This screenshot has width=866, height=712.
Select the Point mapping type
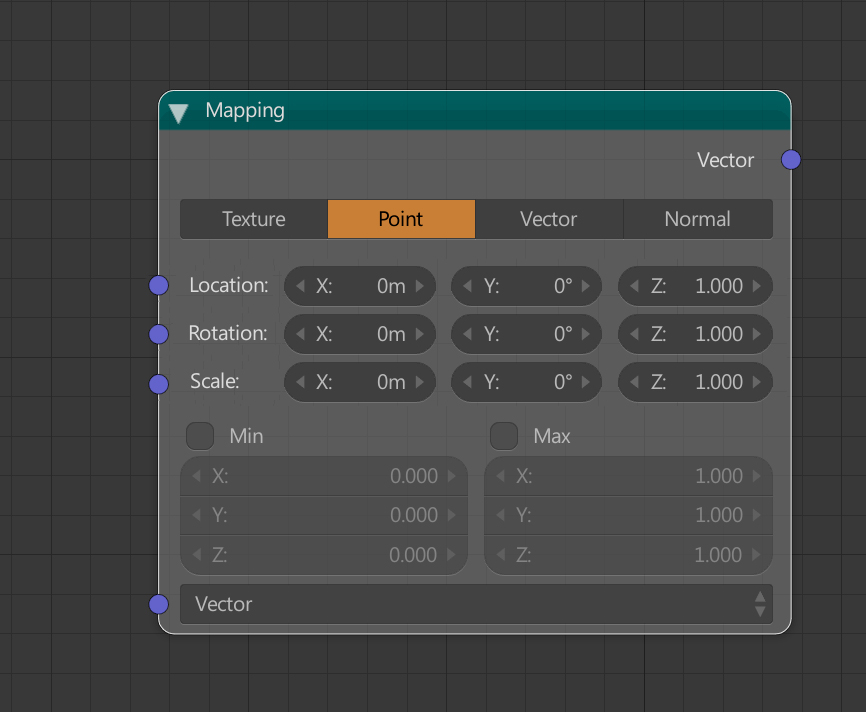[402, 219]
